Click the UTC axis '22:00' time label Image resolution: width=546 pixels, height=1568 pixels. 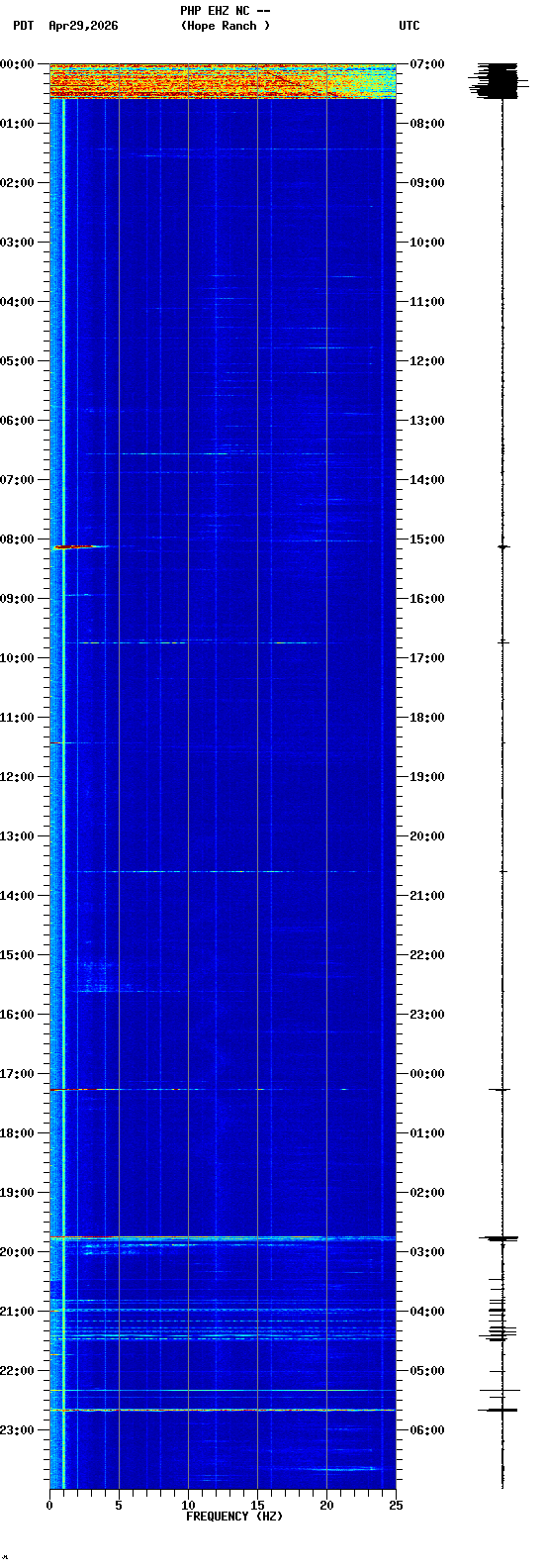click(427, 955)
